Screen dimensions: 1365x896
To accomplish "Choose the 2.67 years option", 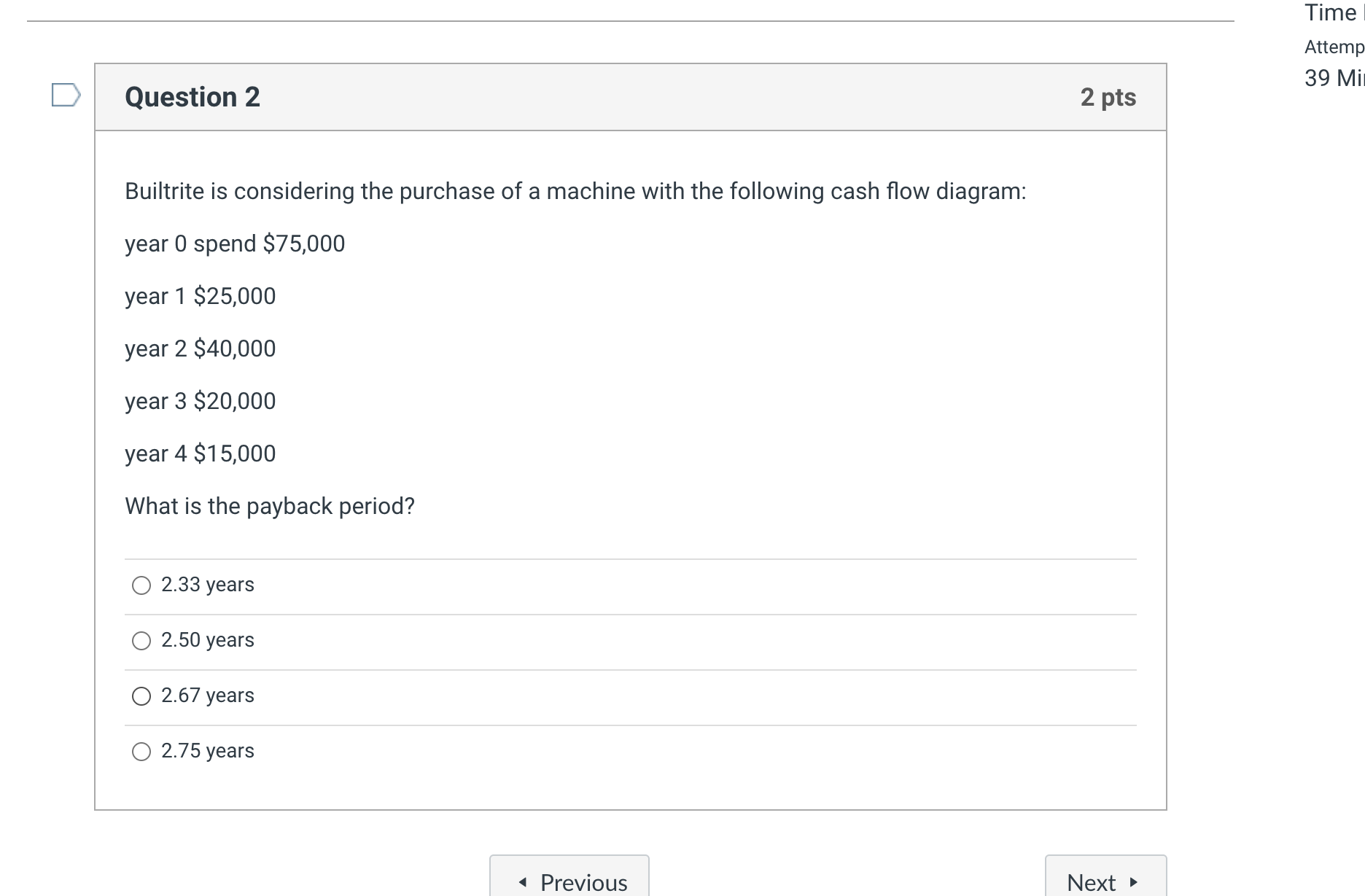I will point(141,696).
